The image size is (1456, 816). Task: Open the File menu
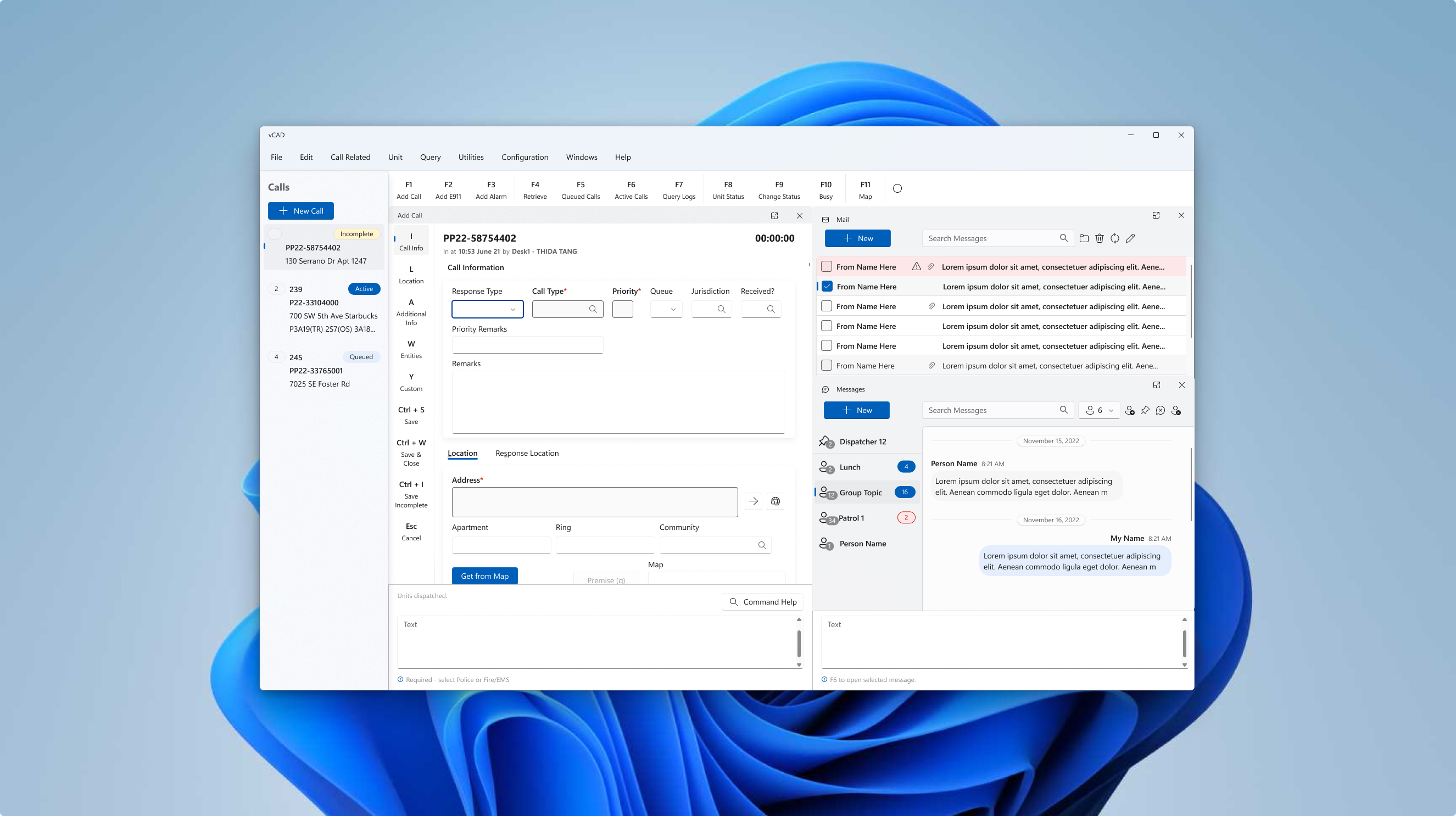tap(276, 157)
